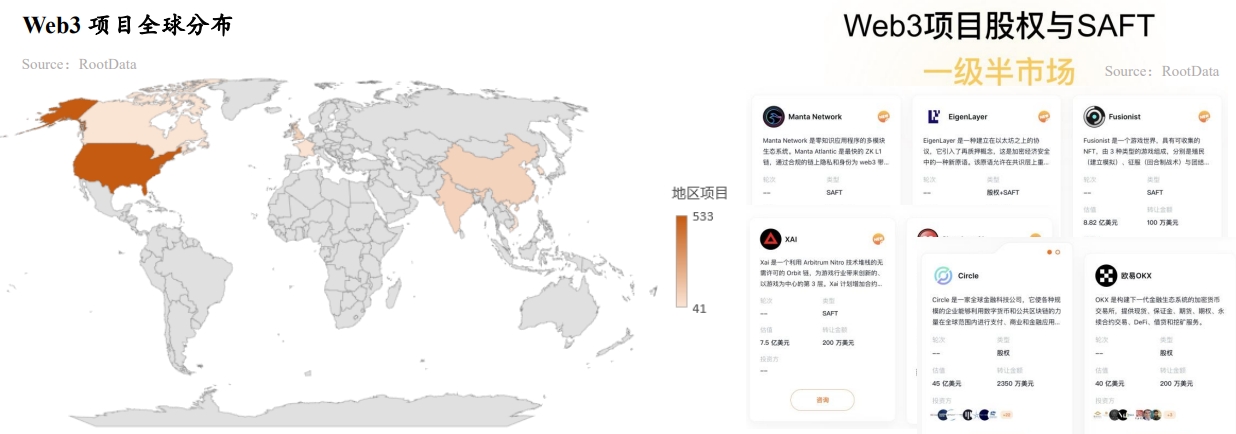This screenshot has width=1236, height=434.
Task: Open the OKX checkered logo icon
Action: tap(1105, 275)
